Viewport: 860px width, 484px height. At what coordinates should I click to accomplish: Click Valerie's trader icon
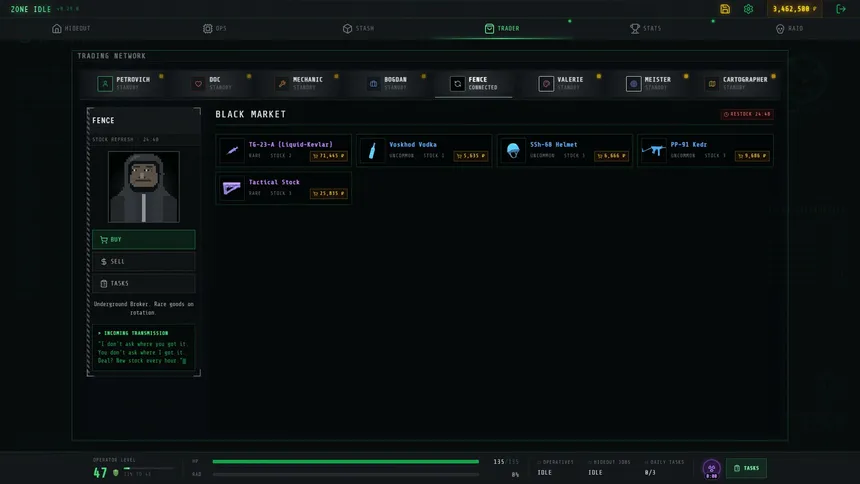[546, 84]
